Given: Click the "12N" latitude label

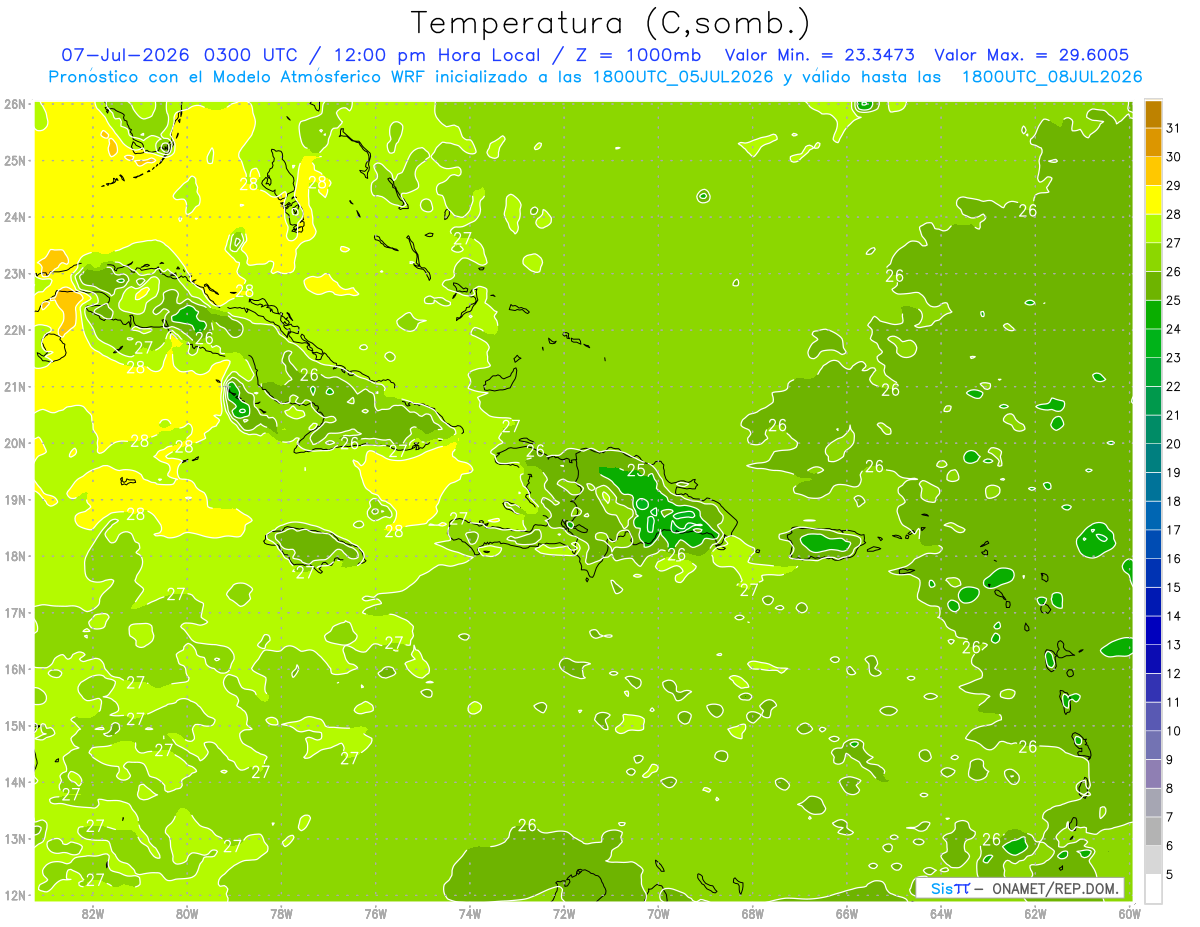Looking at the screenshot, I should click(14, 895).
